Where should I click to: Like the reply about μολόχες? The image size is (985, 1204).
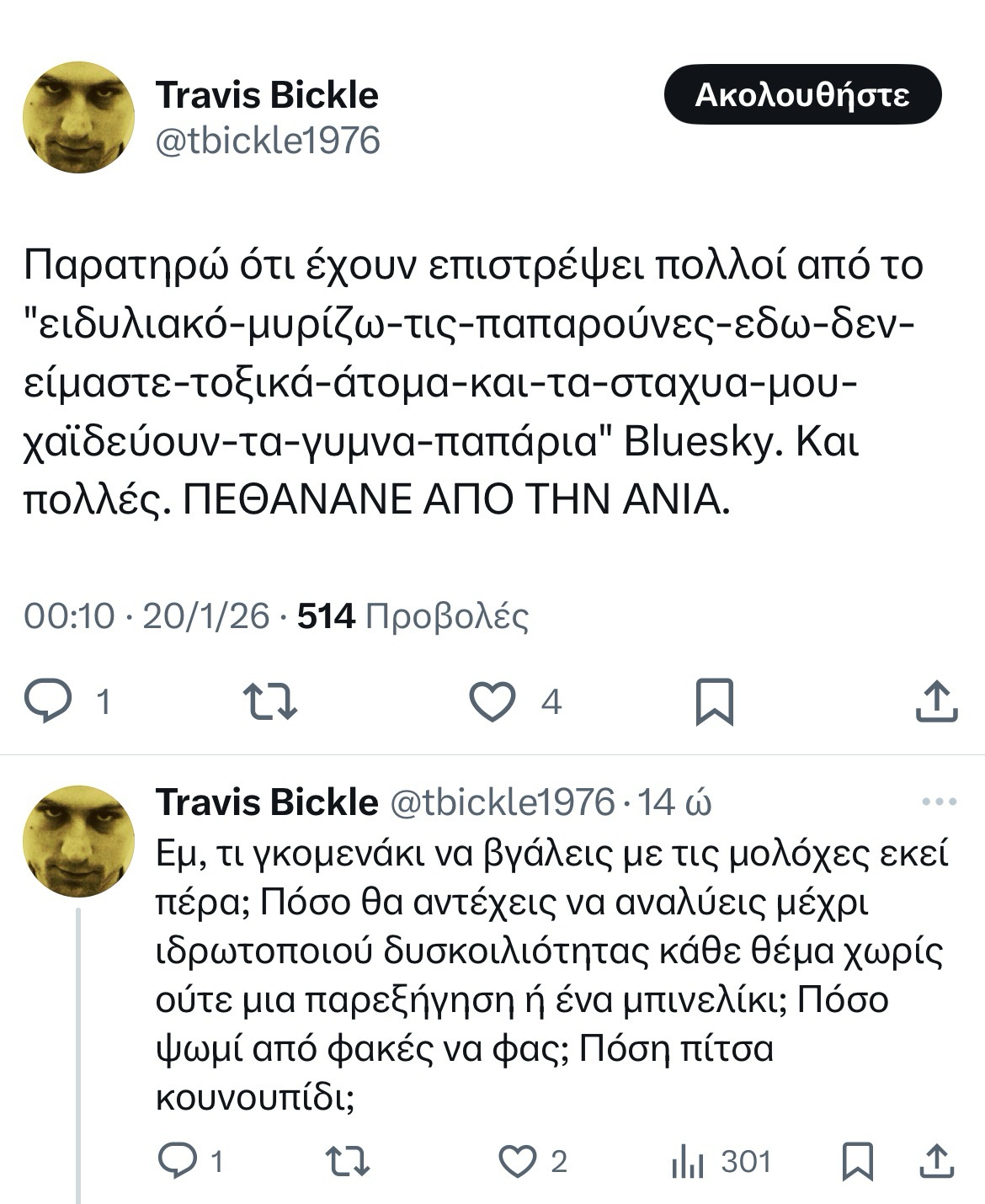517,1162
